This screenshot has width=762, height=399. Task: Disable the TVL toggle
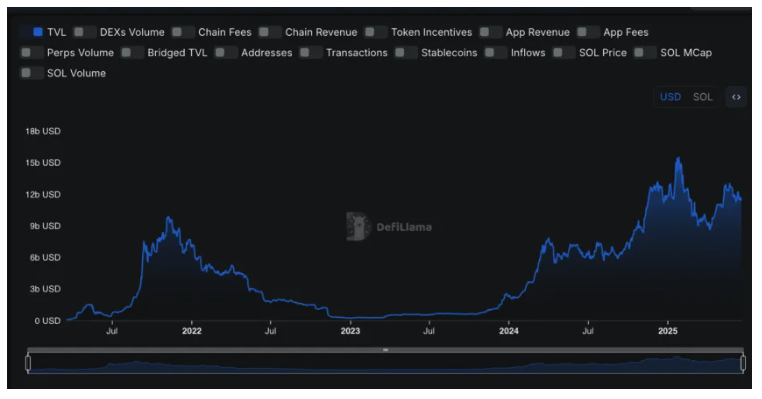pyautogui.click(x=32, y=32)
